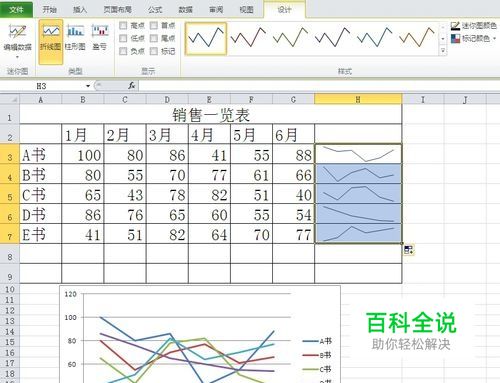Enable the Low Point (低点) checkbox
The height and width of the screenshot is (383, 500).
[x=123, y=38]
